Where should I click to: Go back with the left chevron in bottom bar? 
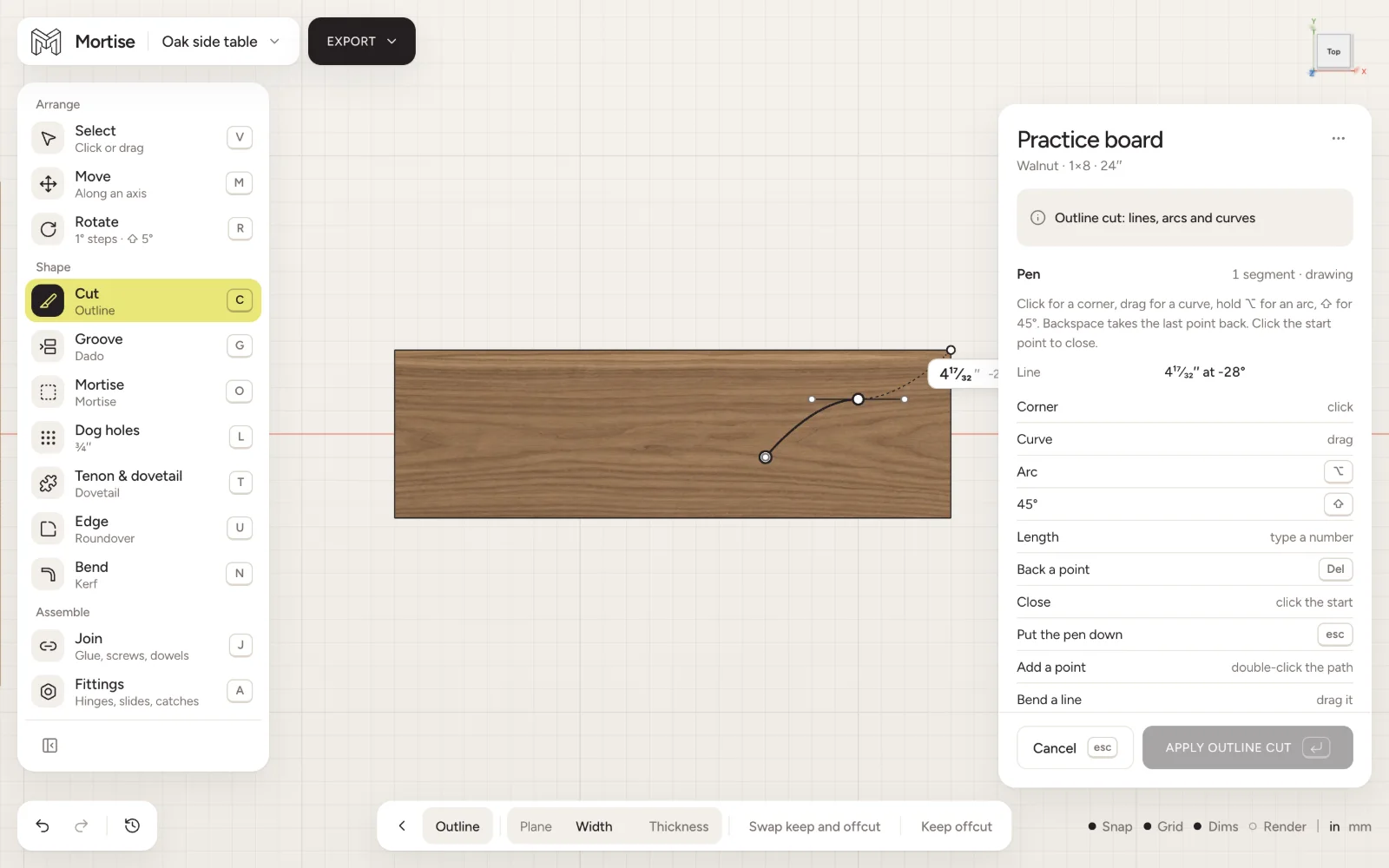pyautogui.click(x=402, y=826)
